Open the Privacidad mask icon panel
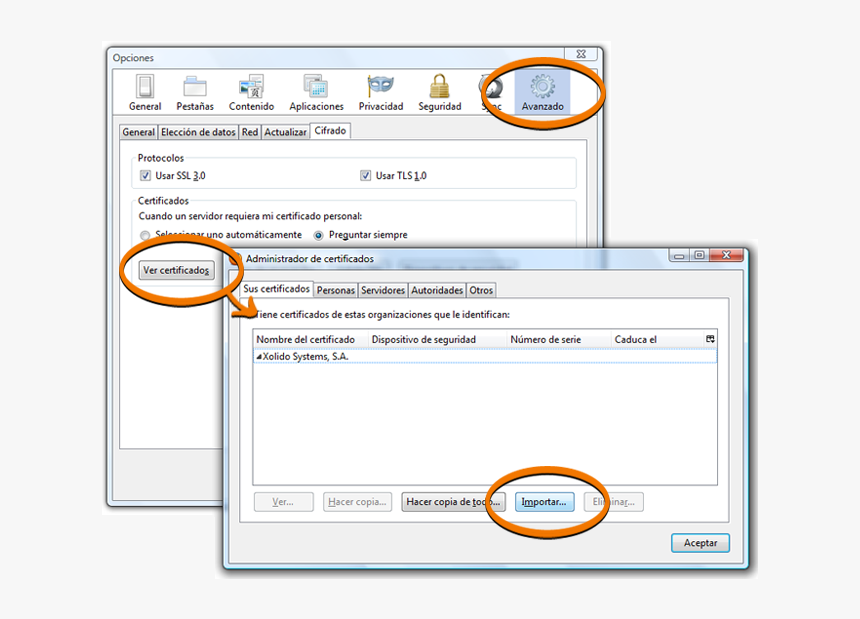Image resolution: width=860 pixels, height=619 pixels. click(x=381, y=93)
